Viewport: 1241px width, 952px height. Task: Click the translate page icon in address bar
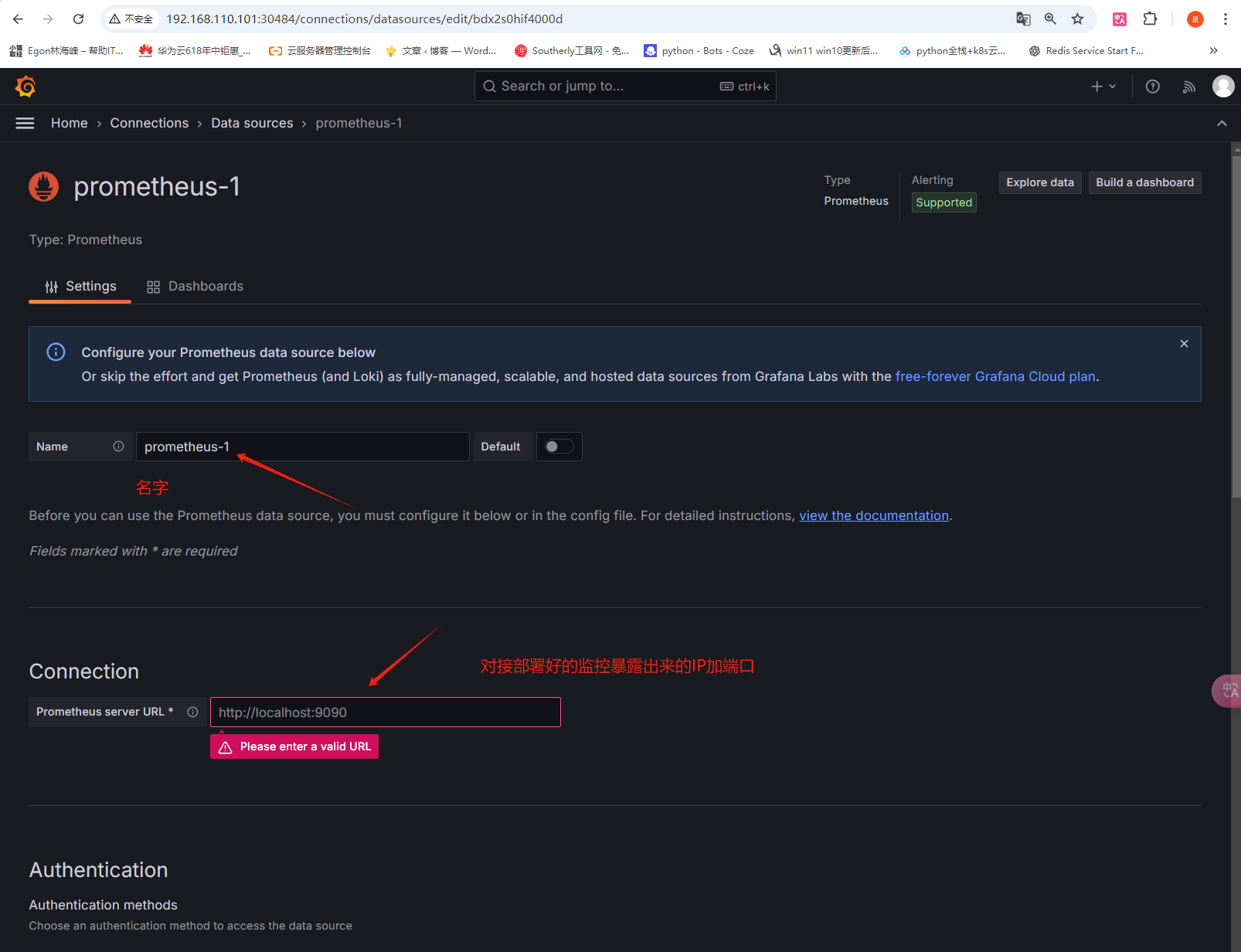(x=1023, y=19)
